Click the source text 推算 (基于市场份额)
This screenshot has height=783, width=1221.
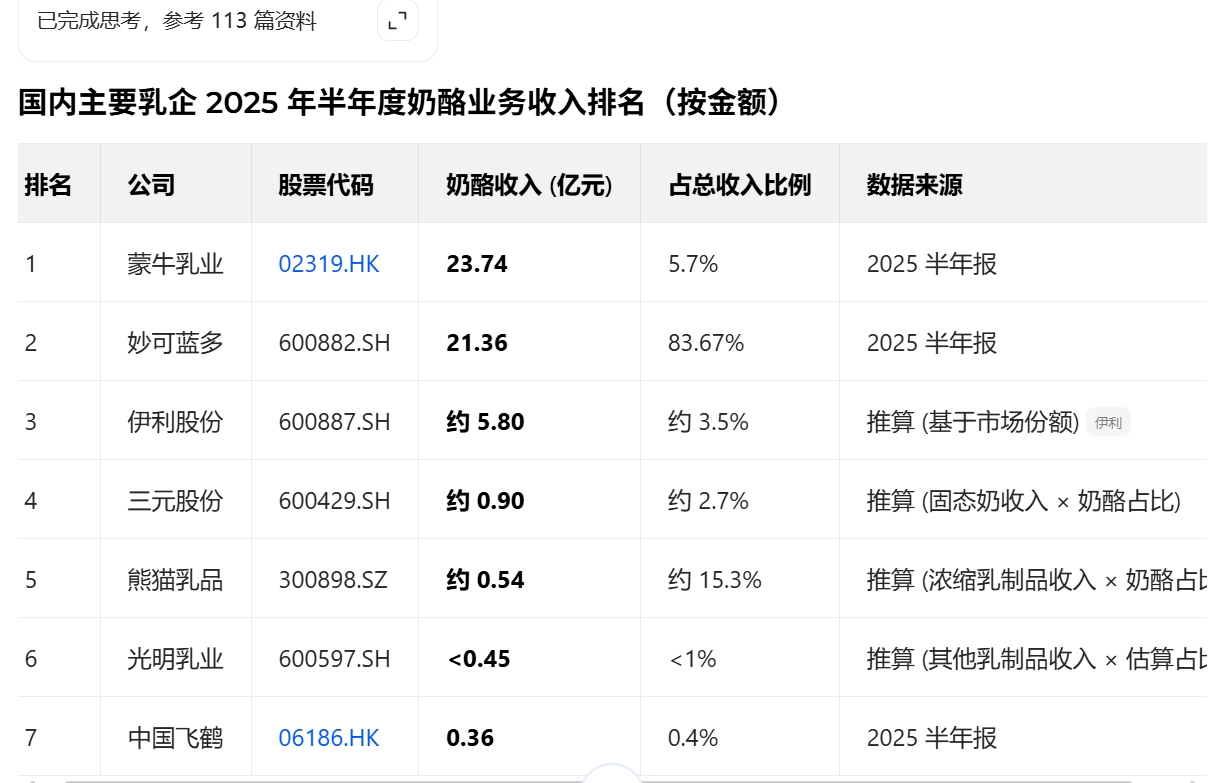pos(973,422)
